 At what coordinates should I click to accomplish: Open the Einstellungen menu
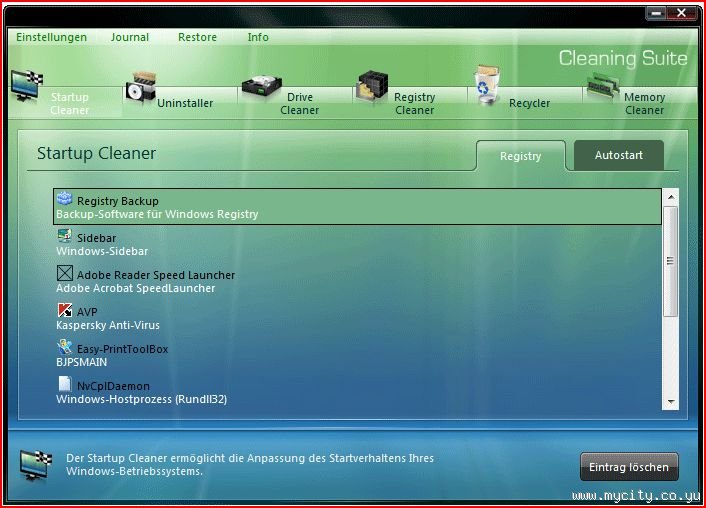tap(52, 37)
